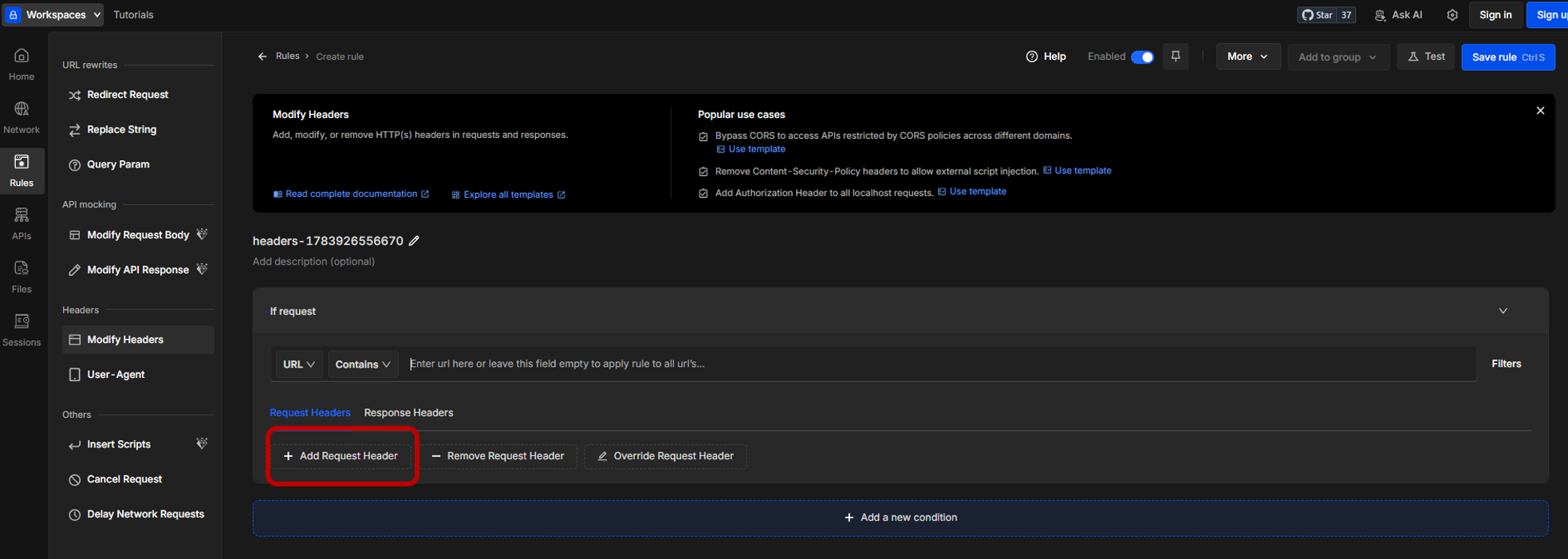Click the Add Authorization Header checkbox icon
1568x559 pixels.
click(x=703, y=193)
